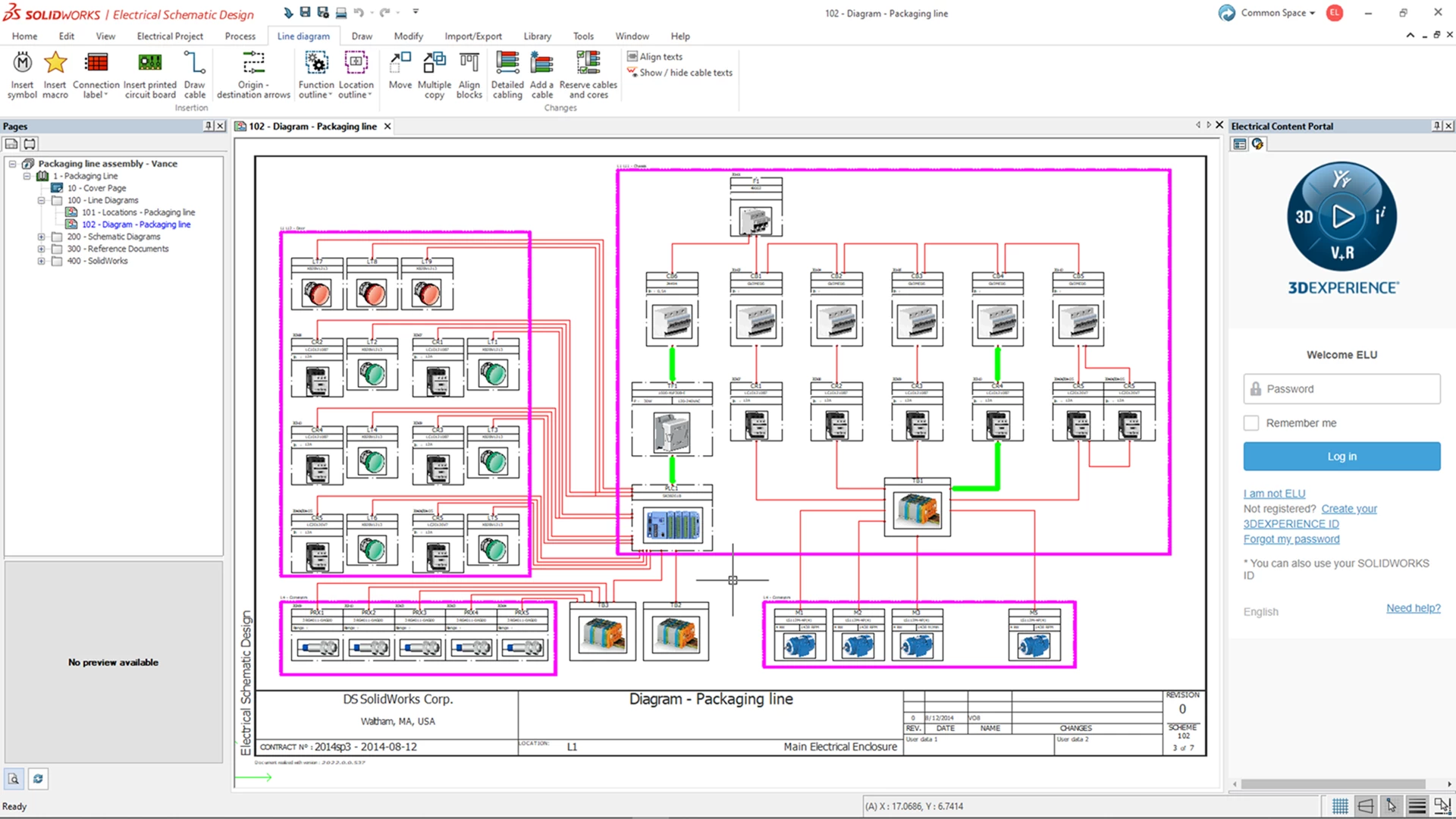Toggle Show / hide cable texts
Screen dimensions: 1456x819
pyautogui.click(x=679, y=73)
